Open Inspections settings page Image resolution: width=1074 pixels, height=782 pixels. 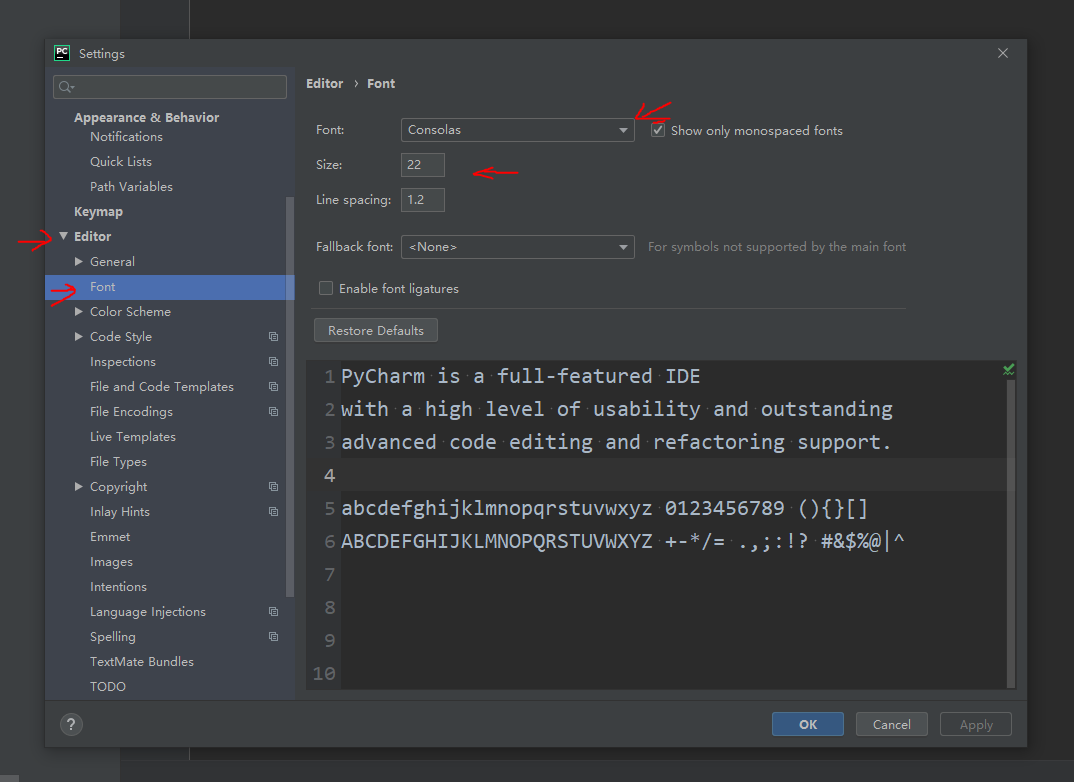[x=123, y=362]
